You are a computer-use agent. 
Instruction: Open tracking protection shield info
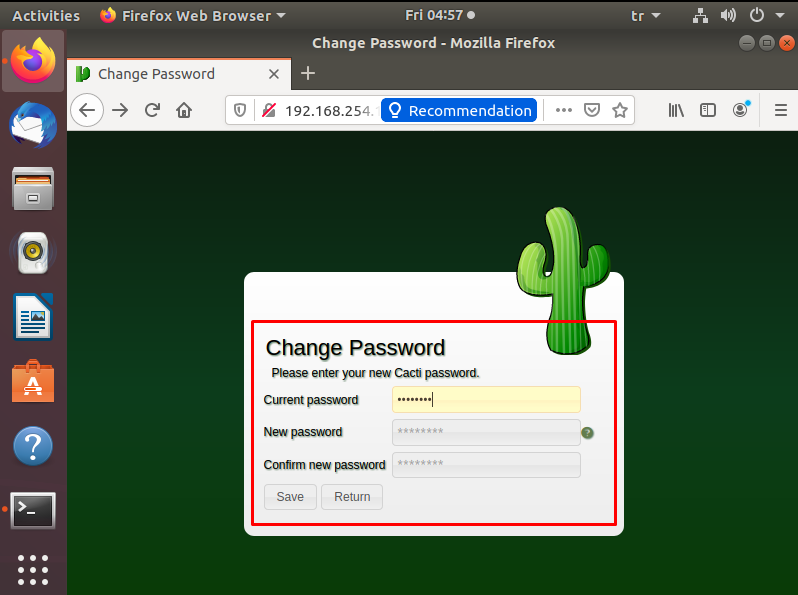[240, 110]
